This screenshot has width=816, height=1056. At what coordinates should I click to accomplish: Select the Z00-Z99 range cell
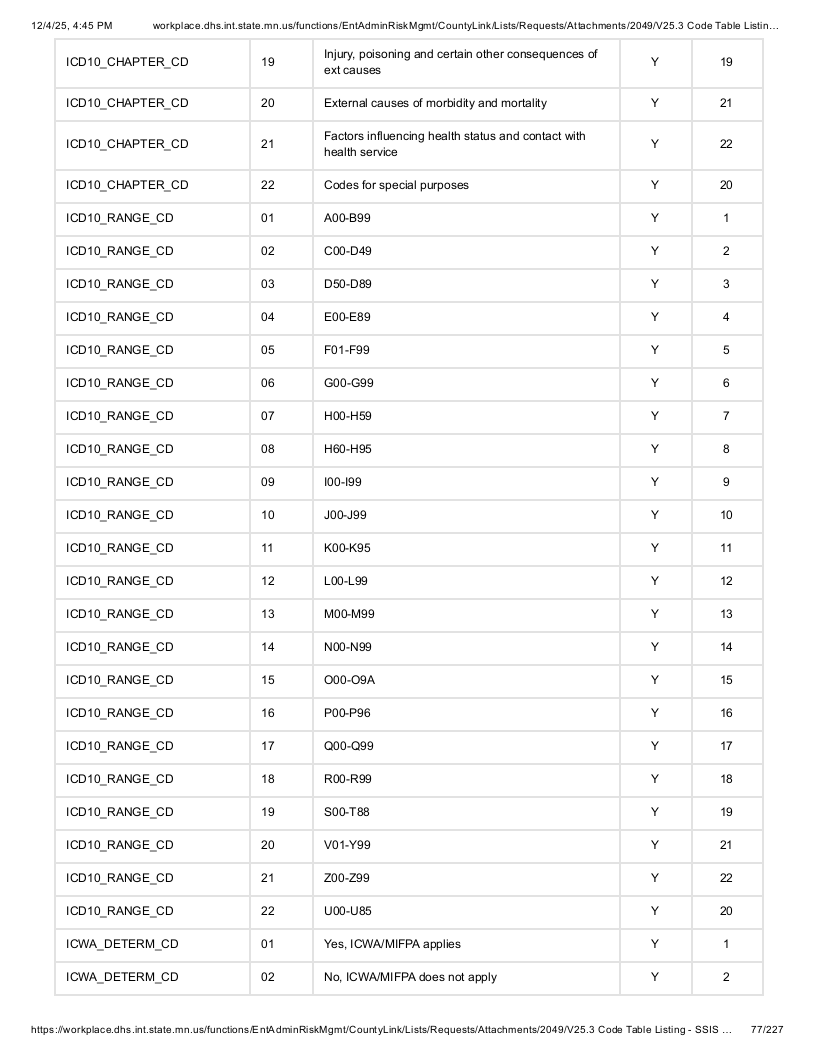[466, 878]
